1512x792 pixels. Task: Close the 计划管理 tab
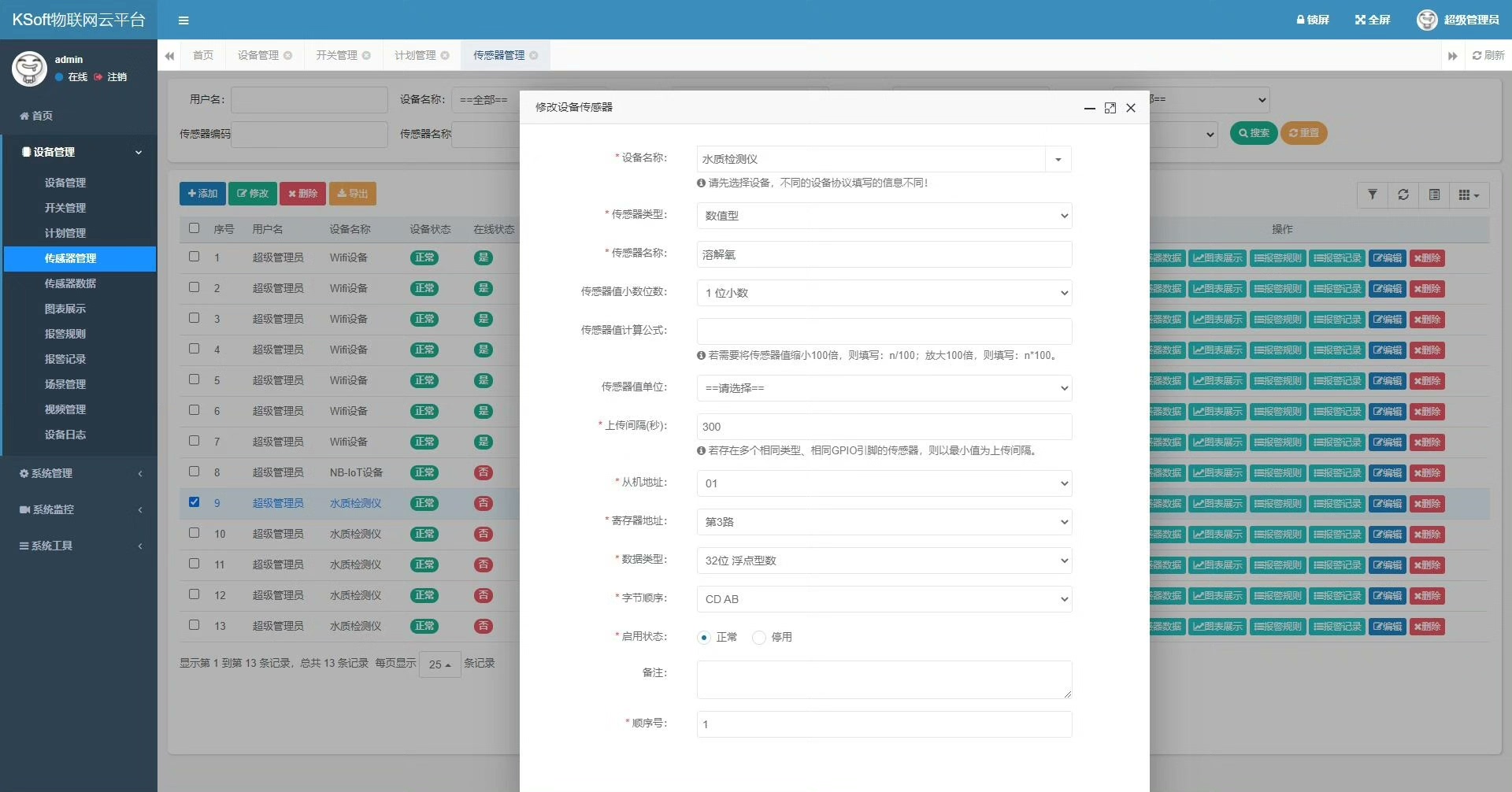(x=445, y=55)
